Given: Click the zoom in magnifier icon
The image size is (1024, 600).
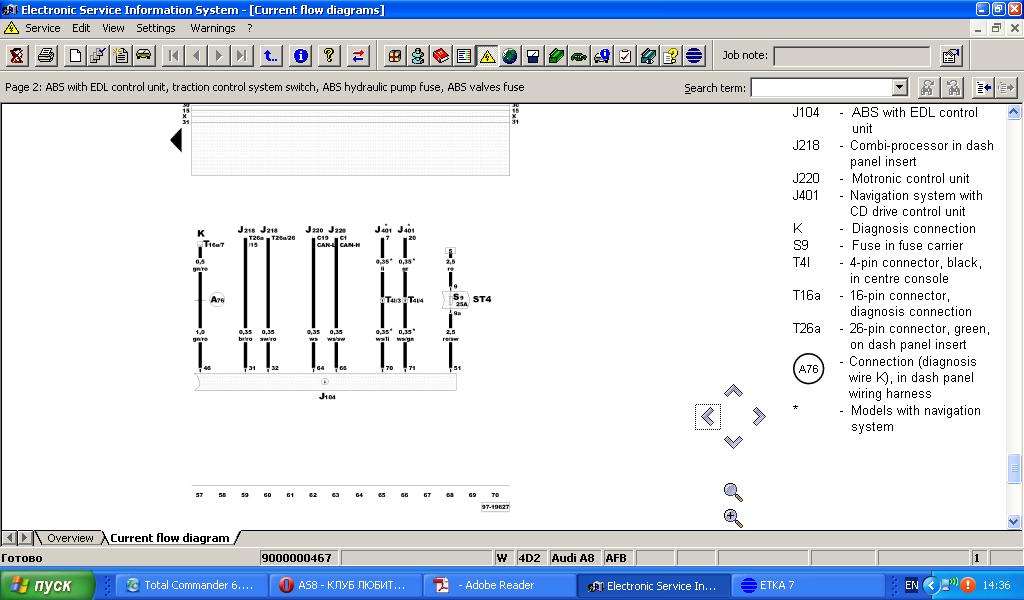Looking at the screenshot, I should [x=733, y=517].
